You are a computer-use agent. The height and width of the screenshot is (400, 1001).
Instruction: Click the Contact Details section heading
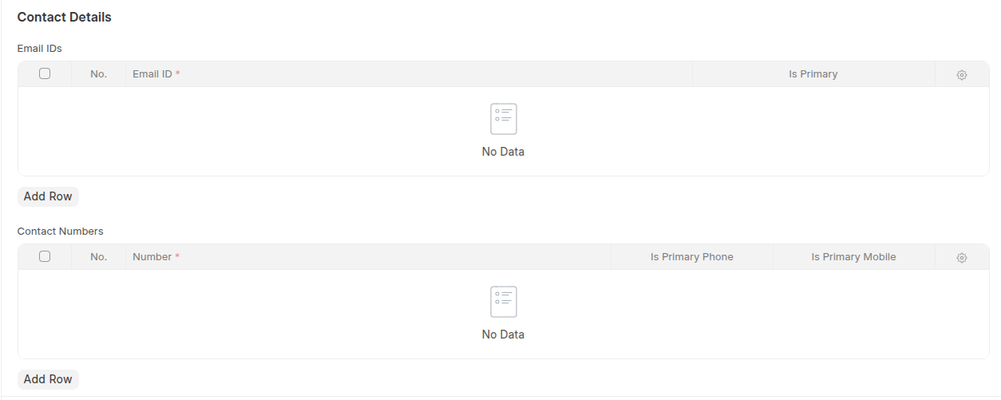[64, 17]
